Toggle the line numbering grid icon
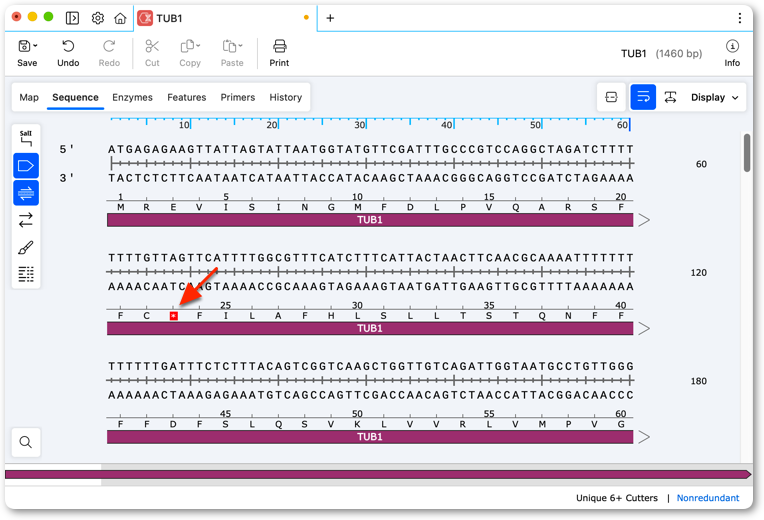Screen dimensions: 764x520 26,274
